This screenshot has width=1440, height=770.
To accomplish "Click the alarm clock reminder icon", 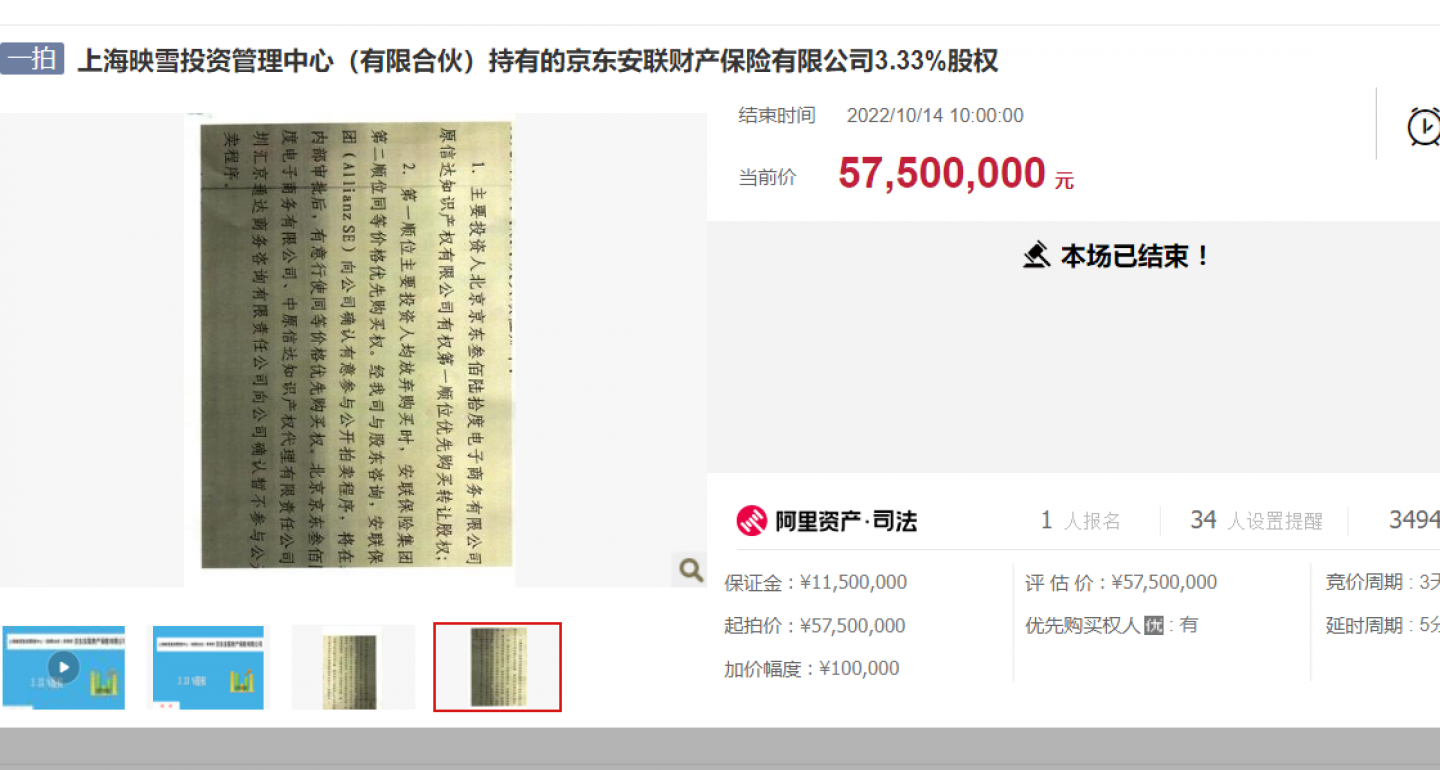I will click(x=1424, y=127).
